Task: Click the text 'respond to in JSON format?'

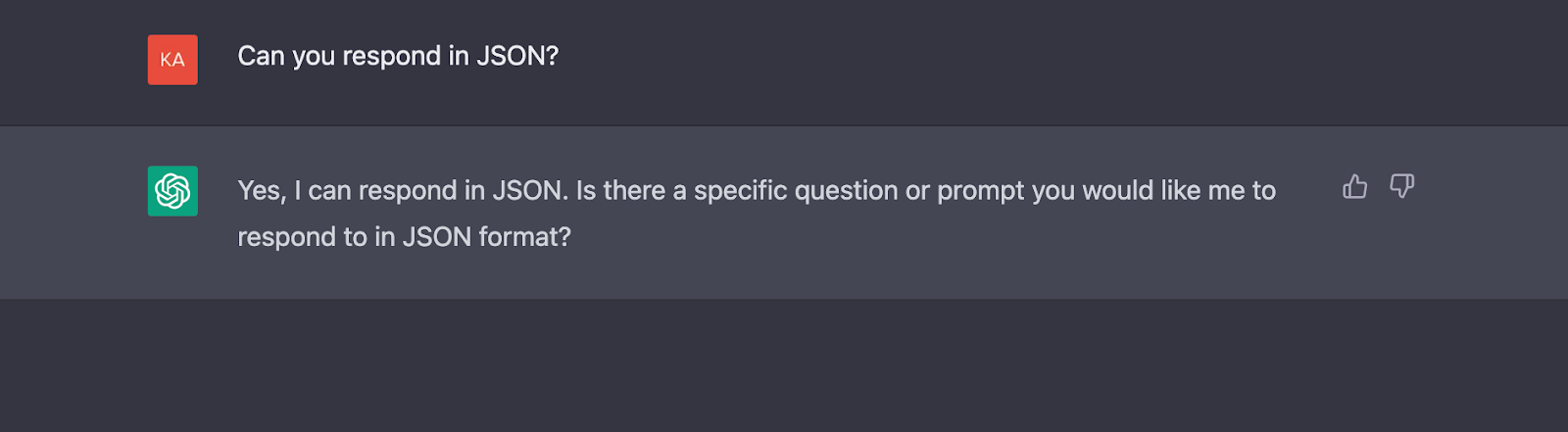Action: coord(404,237)
